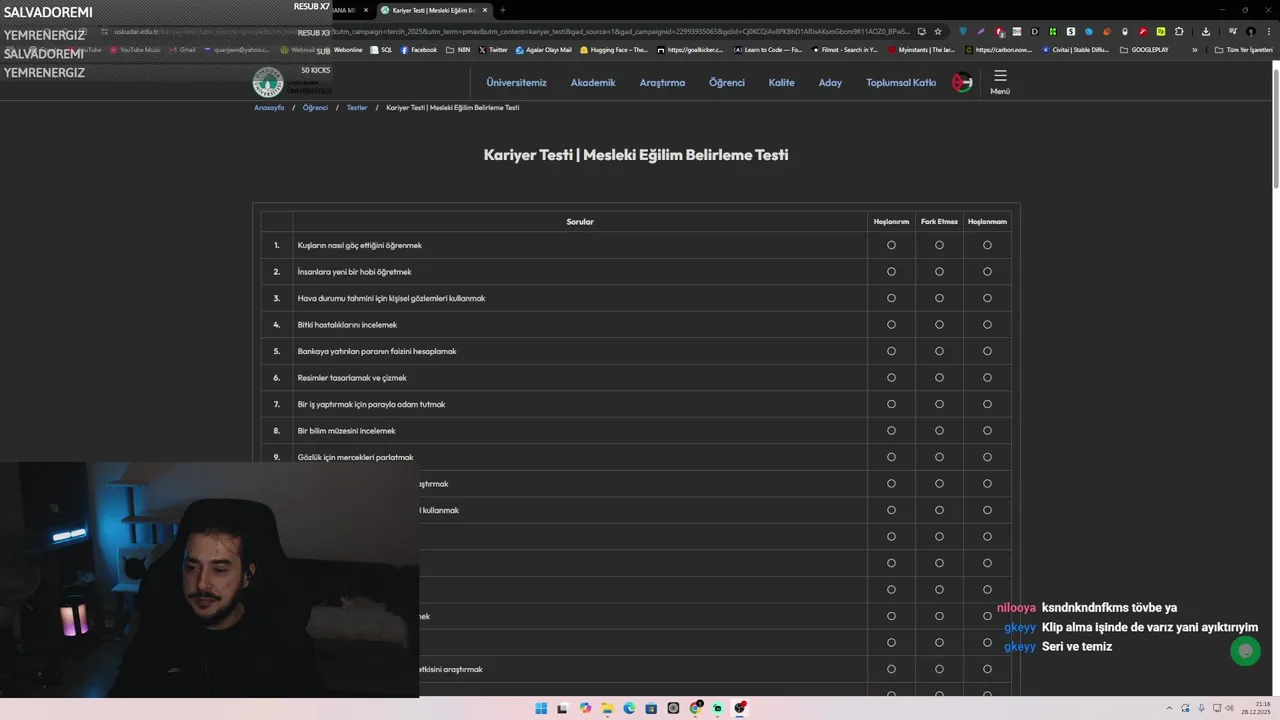Viewport: 1280px width, 720px height.
Task: Select Hoşlanırım for question 1 Kuşların göç
Action: (891, 245)
